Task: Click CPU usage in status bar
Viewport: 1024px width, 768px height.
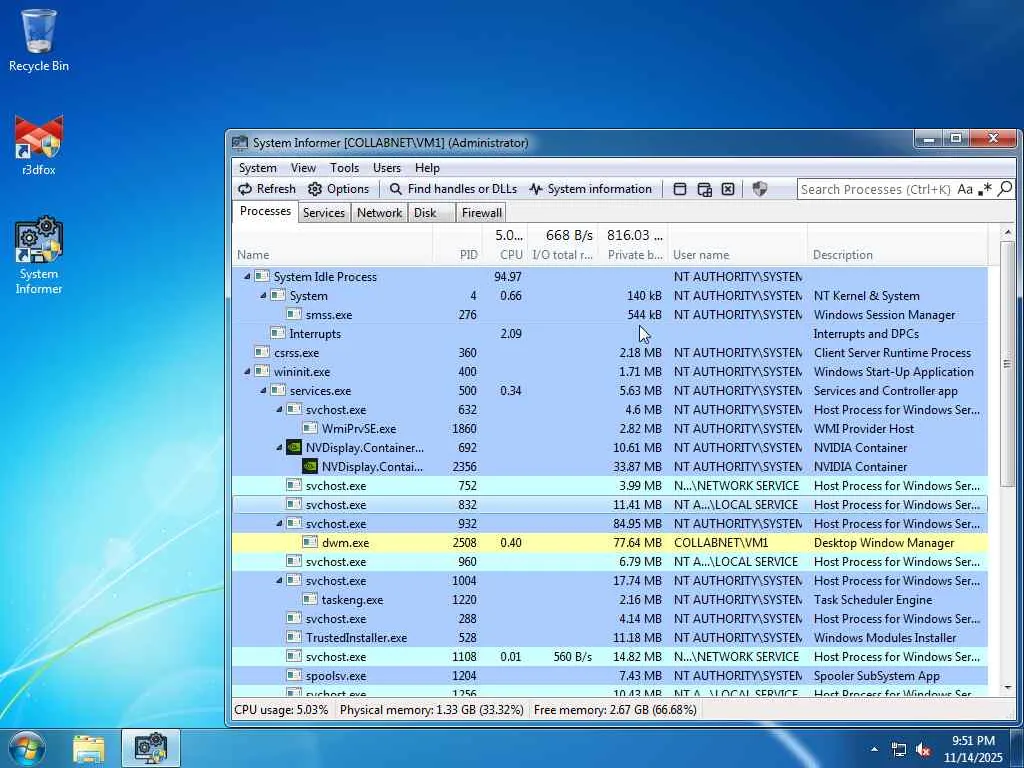Action: pos(281,709)
